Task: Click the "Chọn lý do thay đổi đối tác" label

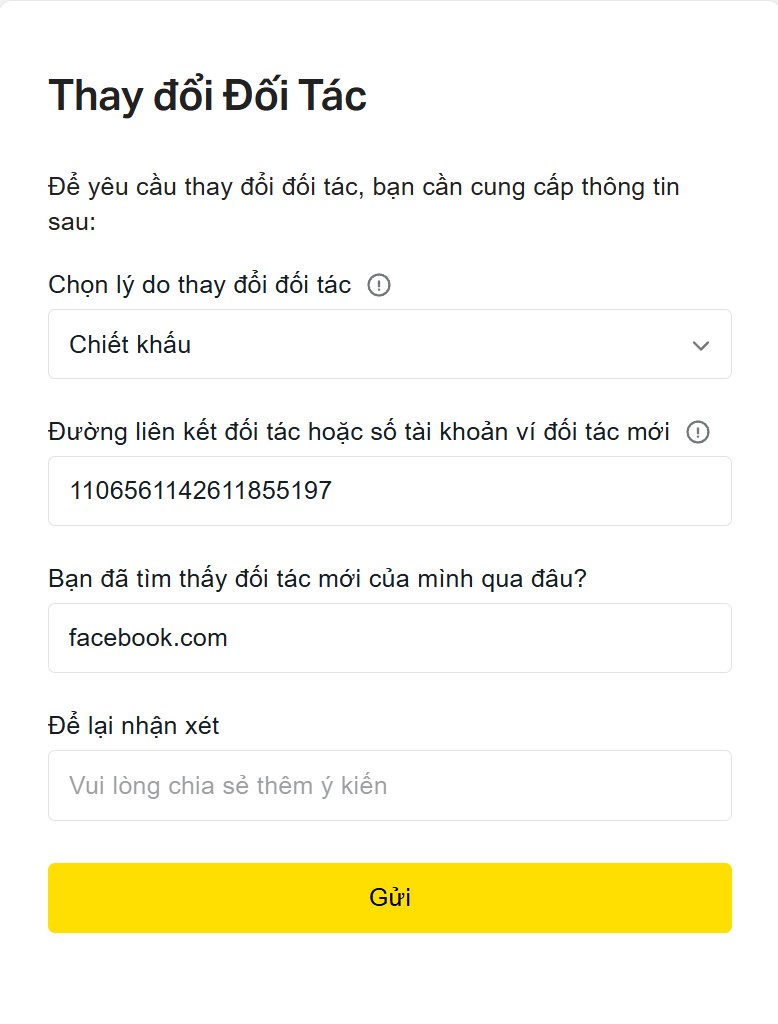Action: [199, 285]
